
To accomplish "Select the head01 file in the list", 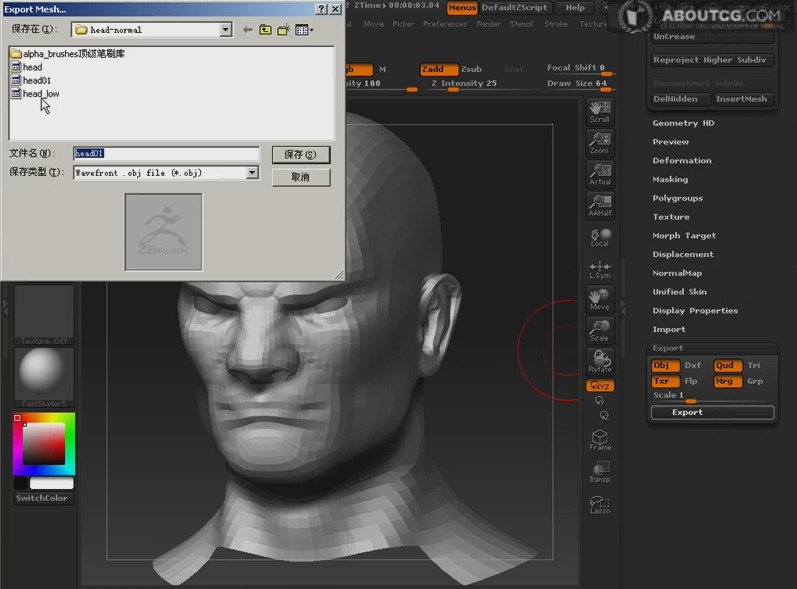I will coord(31,80).
